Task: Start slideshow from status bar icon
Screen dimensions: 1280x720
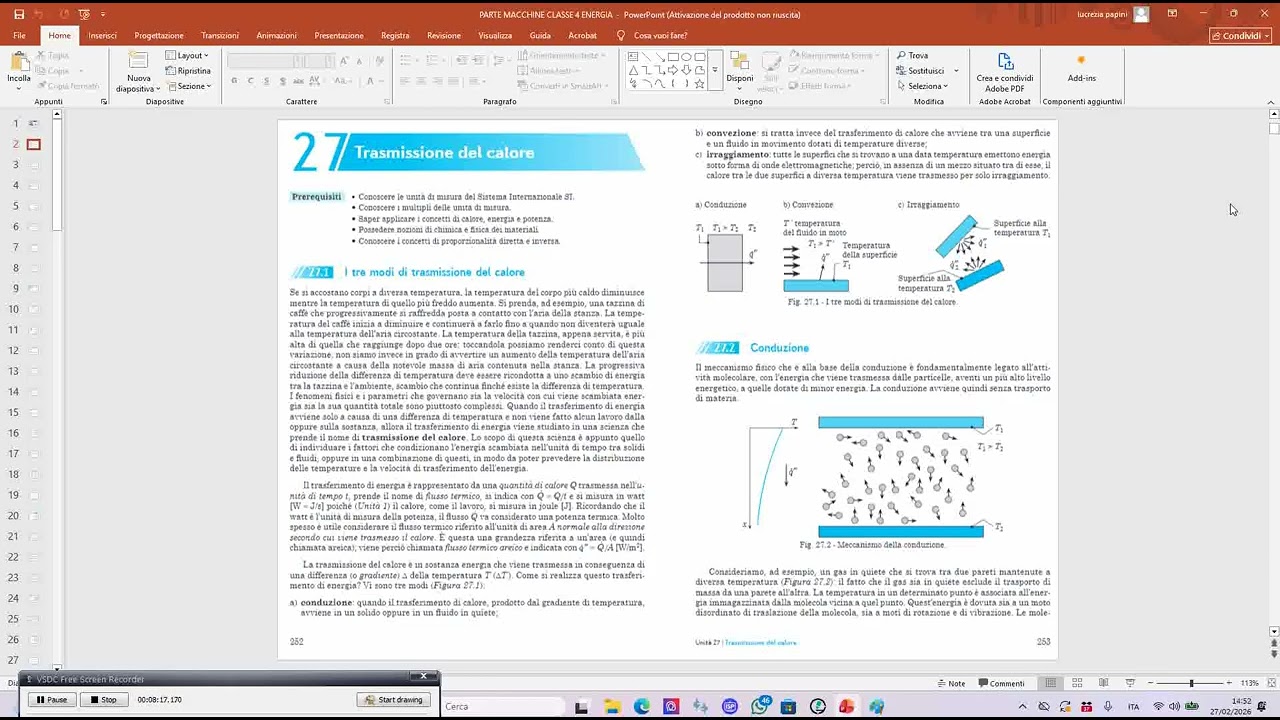Action: pyautogui.click(x=1130, y=683)
